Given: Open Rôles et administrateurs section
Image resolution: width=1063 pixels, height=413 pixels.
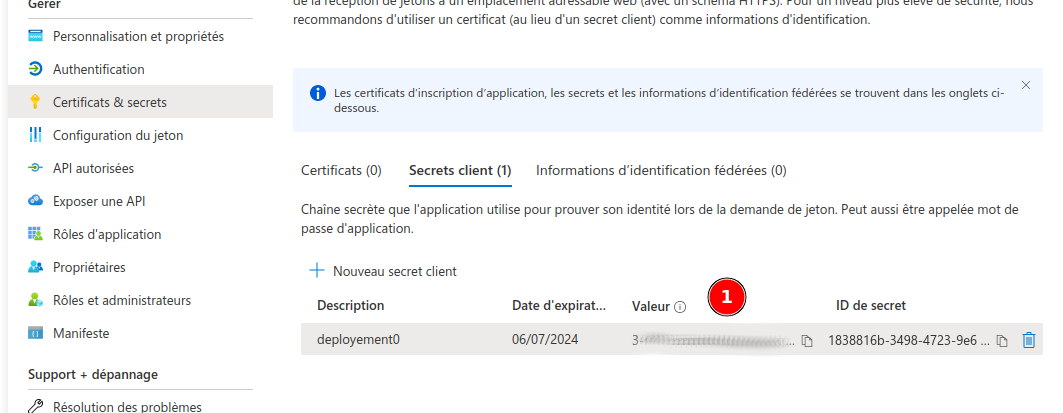Looking at the screenshot, I should (x=122, y=300).
